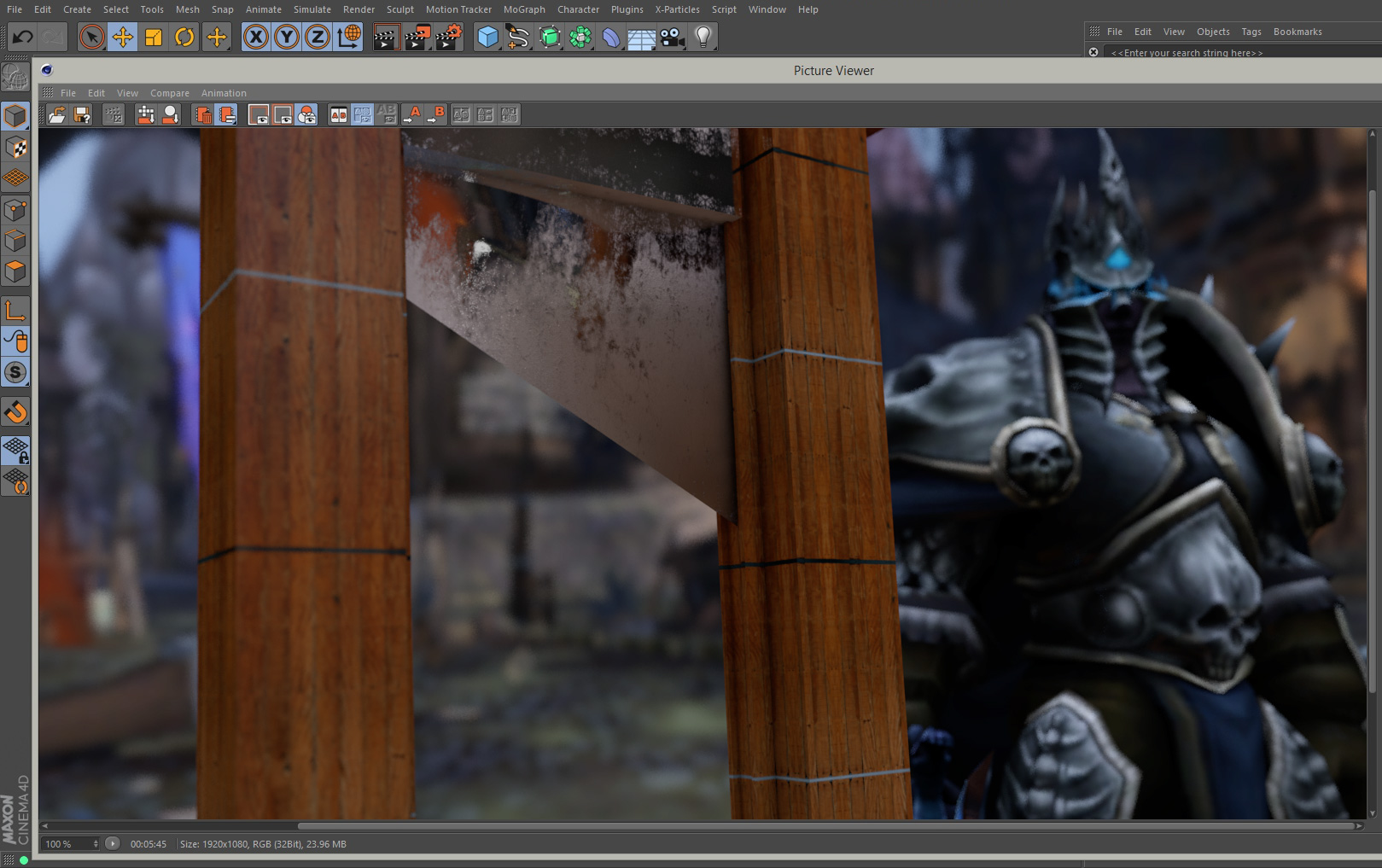Open image icon in Picture Viewer
This screenshot has height=868, width=1382.
tap(57, 114)
